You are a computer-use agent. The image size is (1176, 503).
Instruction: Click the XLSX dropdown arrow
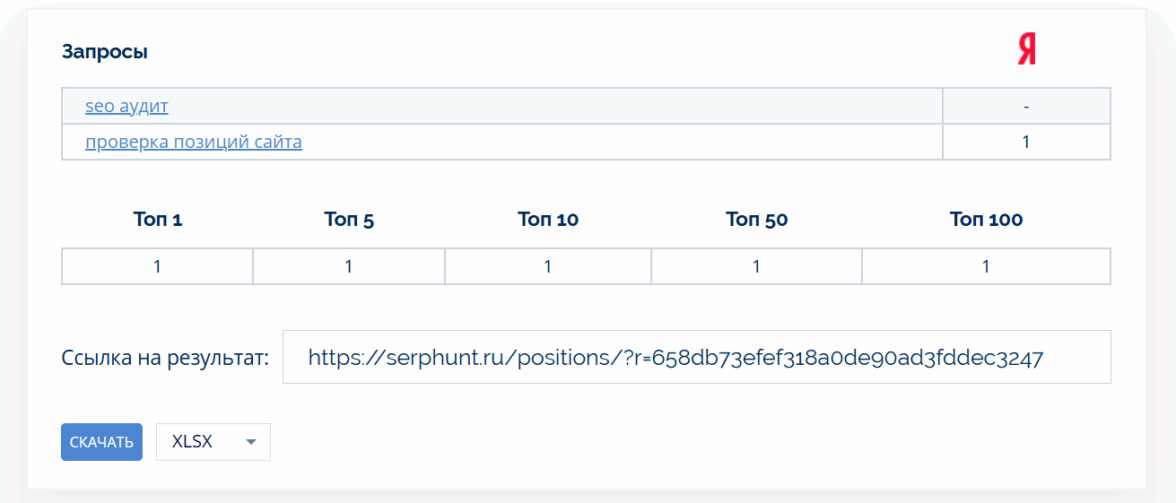tap(251, 442)
